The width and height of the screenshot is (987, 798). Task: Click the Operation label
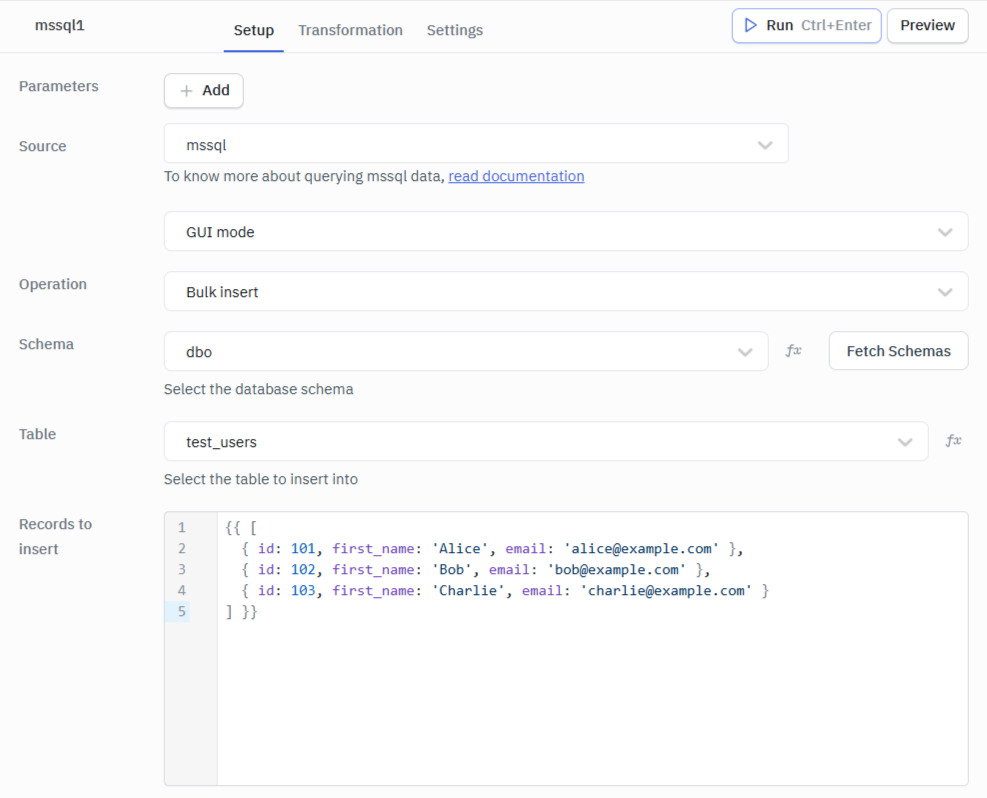click(53, 284)
